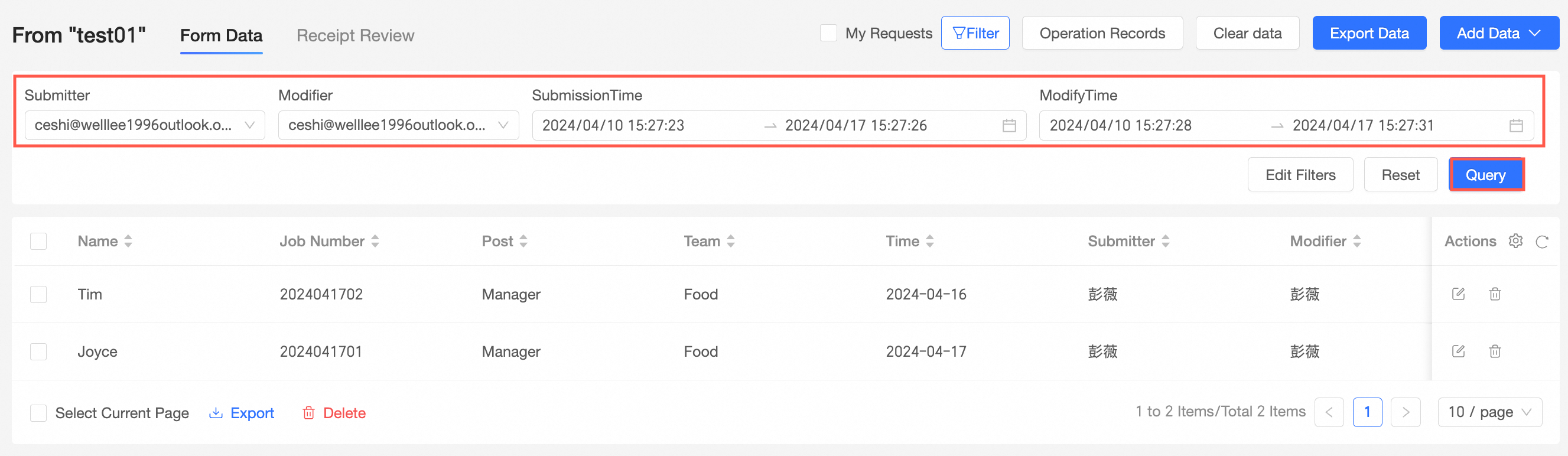
Task: Click date 2024-04-16 cell
Action: tap(926, 294)
